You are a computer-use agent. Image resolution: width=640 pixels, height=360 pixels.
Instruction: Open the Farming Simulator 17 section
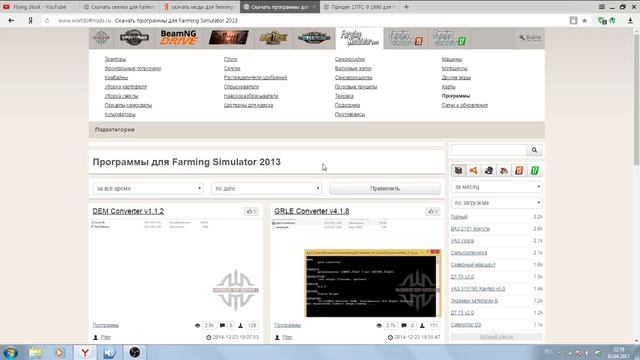tap(449, 38)
